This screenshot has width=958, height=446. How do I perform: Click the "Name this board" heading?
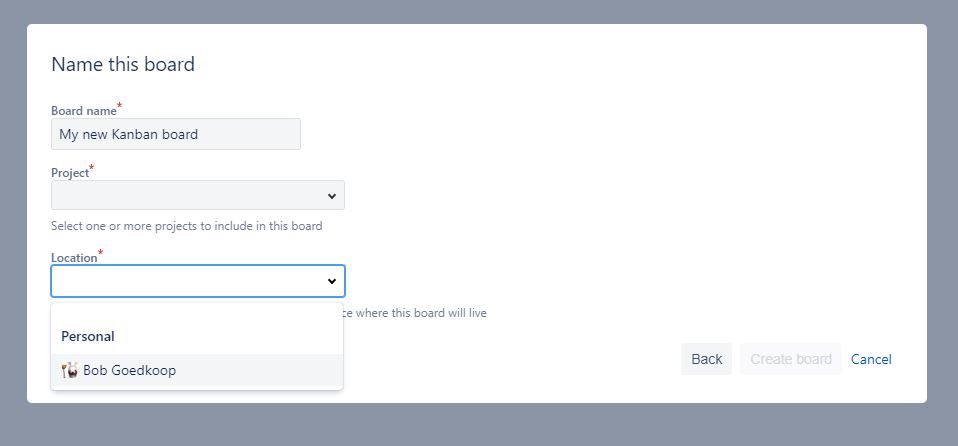point(123,64)
